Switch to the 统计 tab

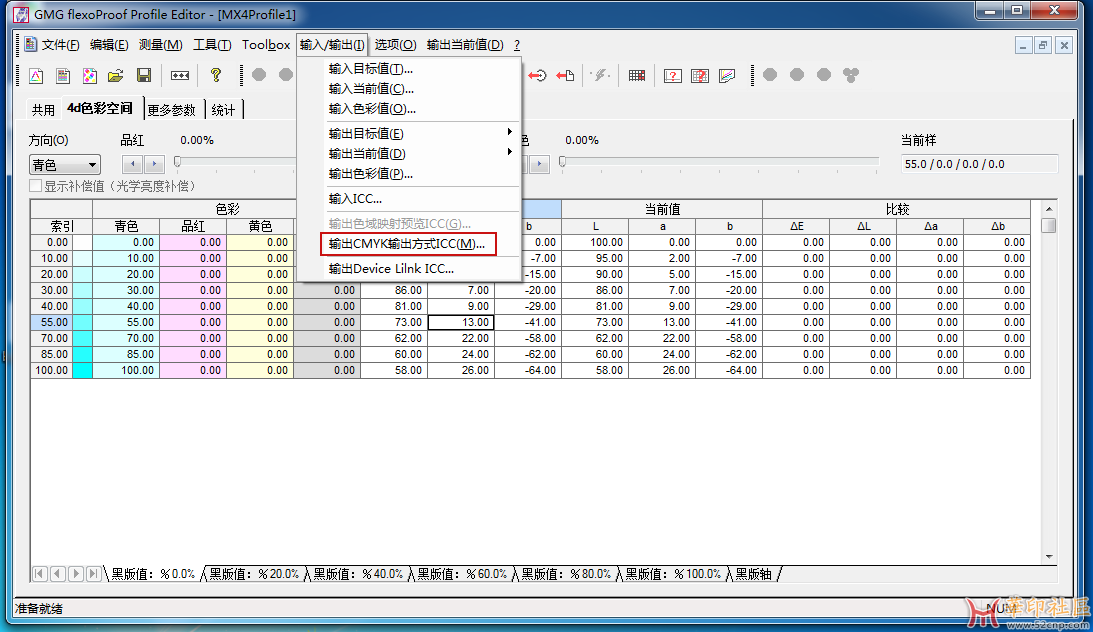(x=223, y=109)
